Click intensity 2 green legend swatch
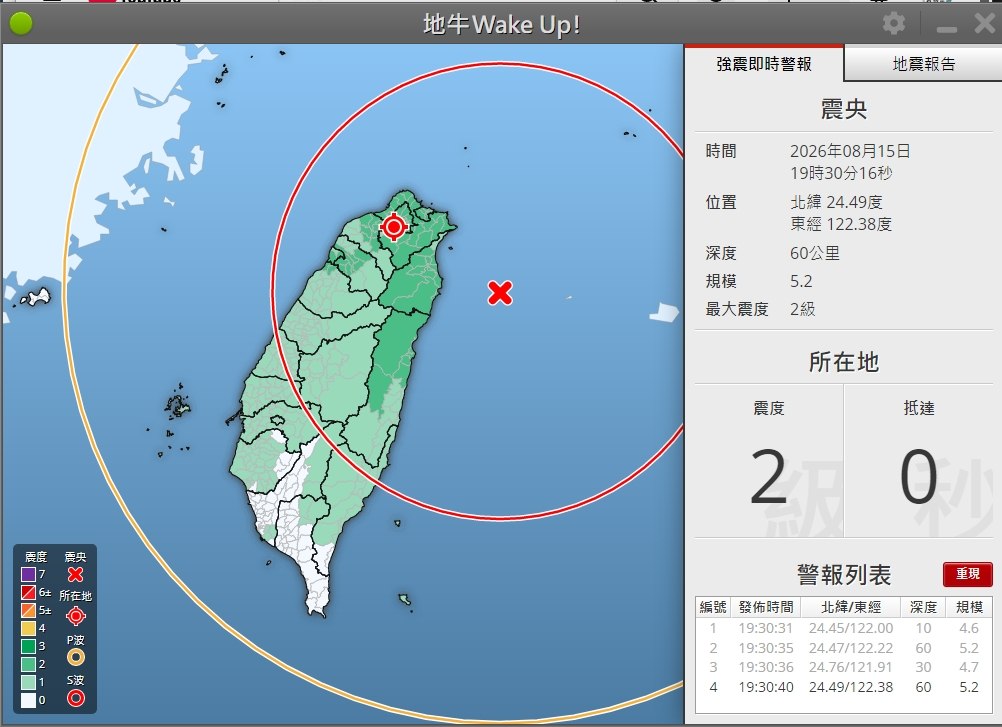The height and width of the screenshot is (727, 1002). 28,664
